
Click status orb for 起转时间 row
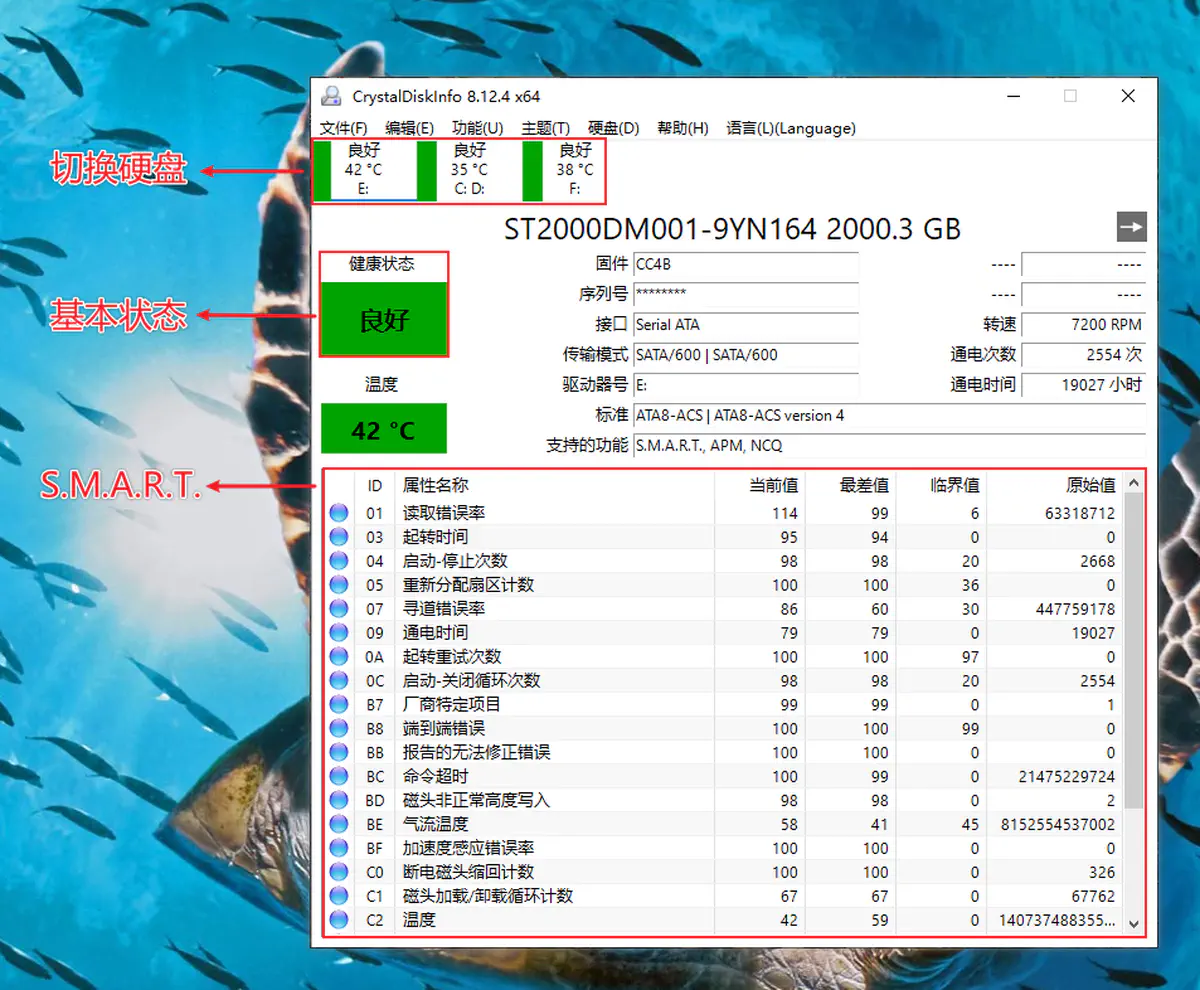pyautogui.click(x=339, y=537)
